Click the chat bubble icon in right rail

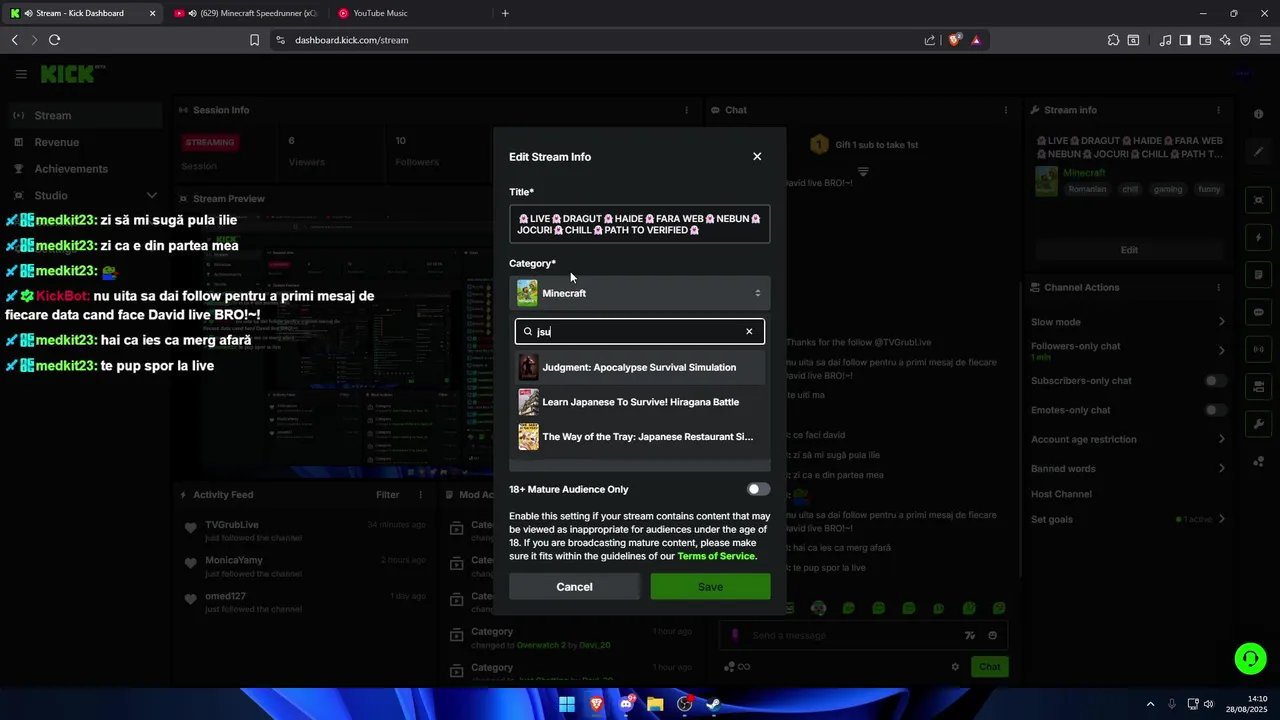[1259, 312]
